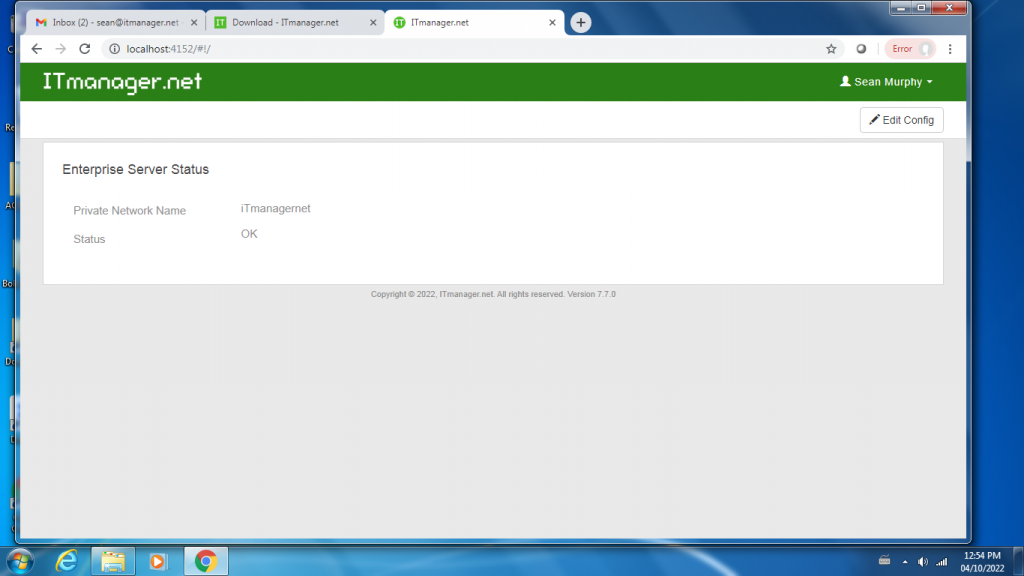Open the volume control in the system tray
1024x576 pixels.
tap(922, 561)
